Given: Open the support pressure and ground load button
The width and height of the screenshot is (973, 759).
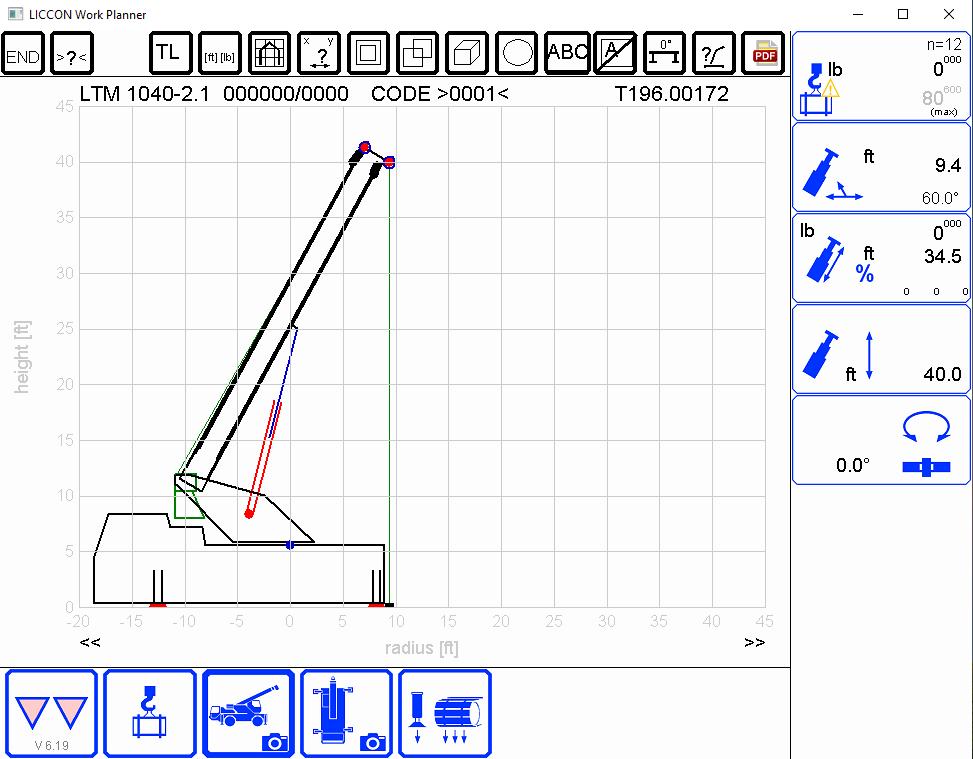Looking at the screenshot, I should pos(445,714).
